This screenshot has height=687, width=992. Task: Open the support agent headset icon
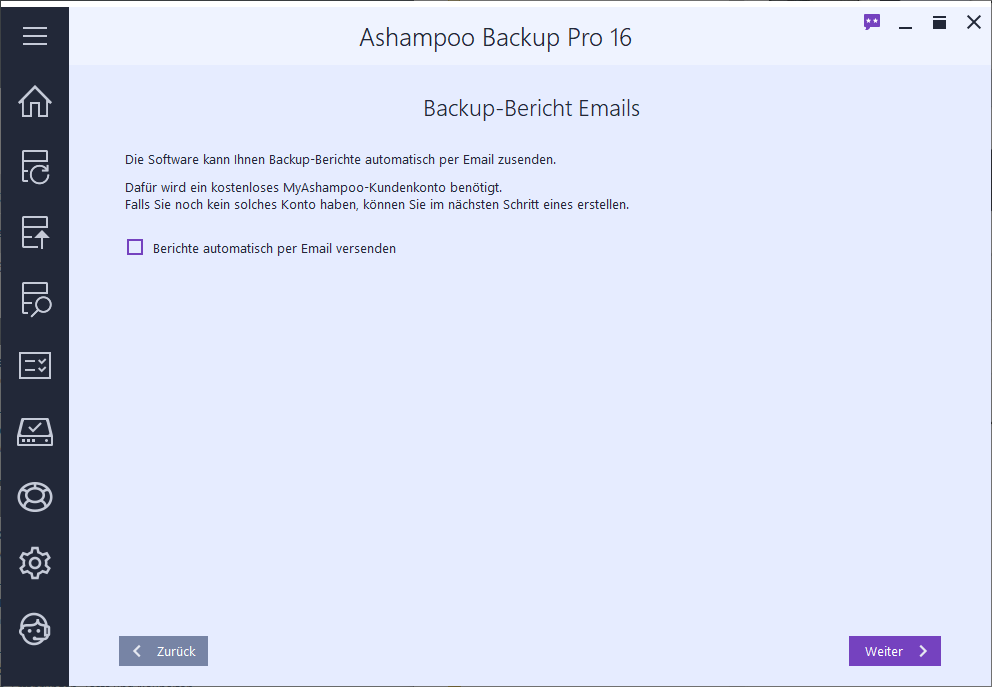click(35, 629)
